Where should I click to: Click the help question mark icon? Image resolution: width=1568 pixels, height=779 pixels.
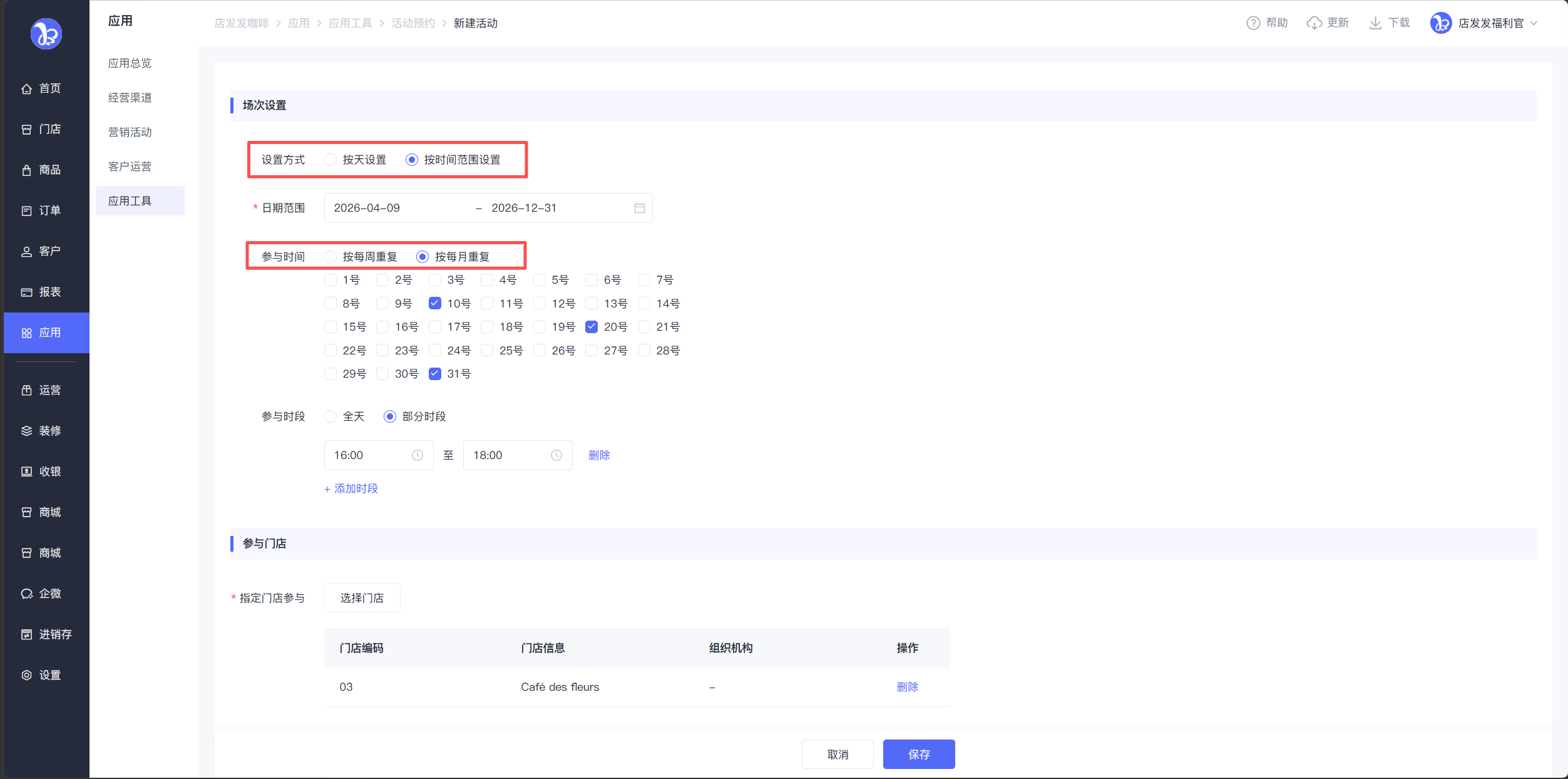point(1253,23)
